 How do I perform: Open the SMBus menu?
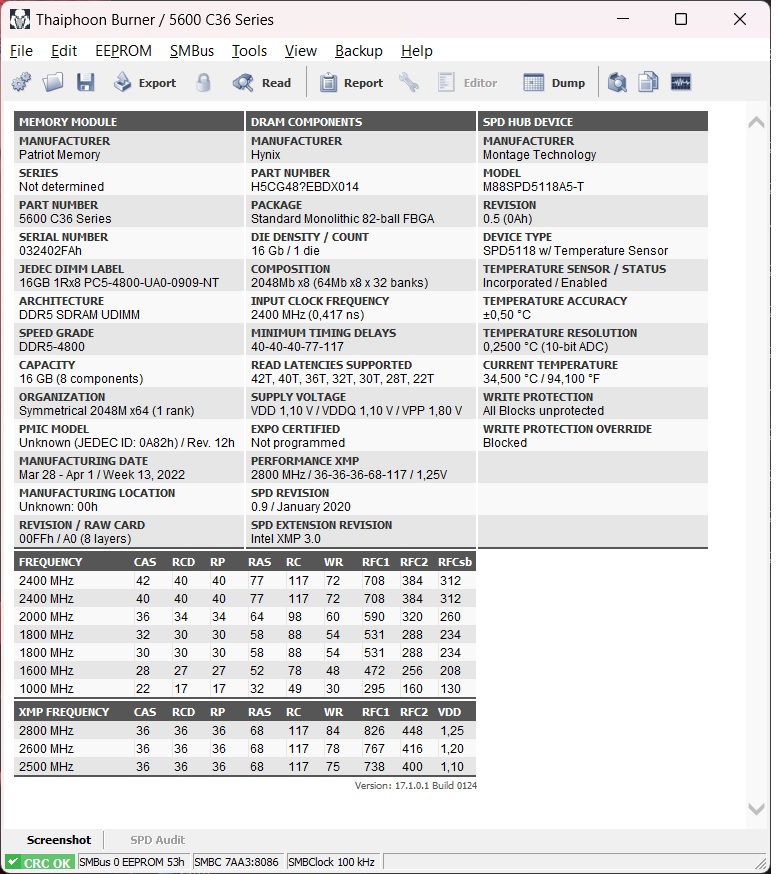pyautogui.click(x=192, y=51)
